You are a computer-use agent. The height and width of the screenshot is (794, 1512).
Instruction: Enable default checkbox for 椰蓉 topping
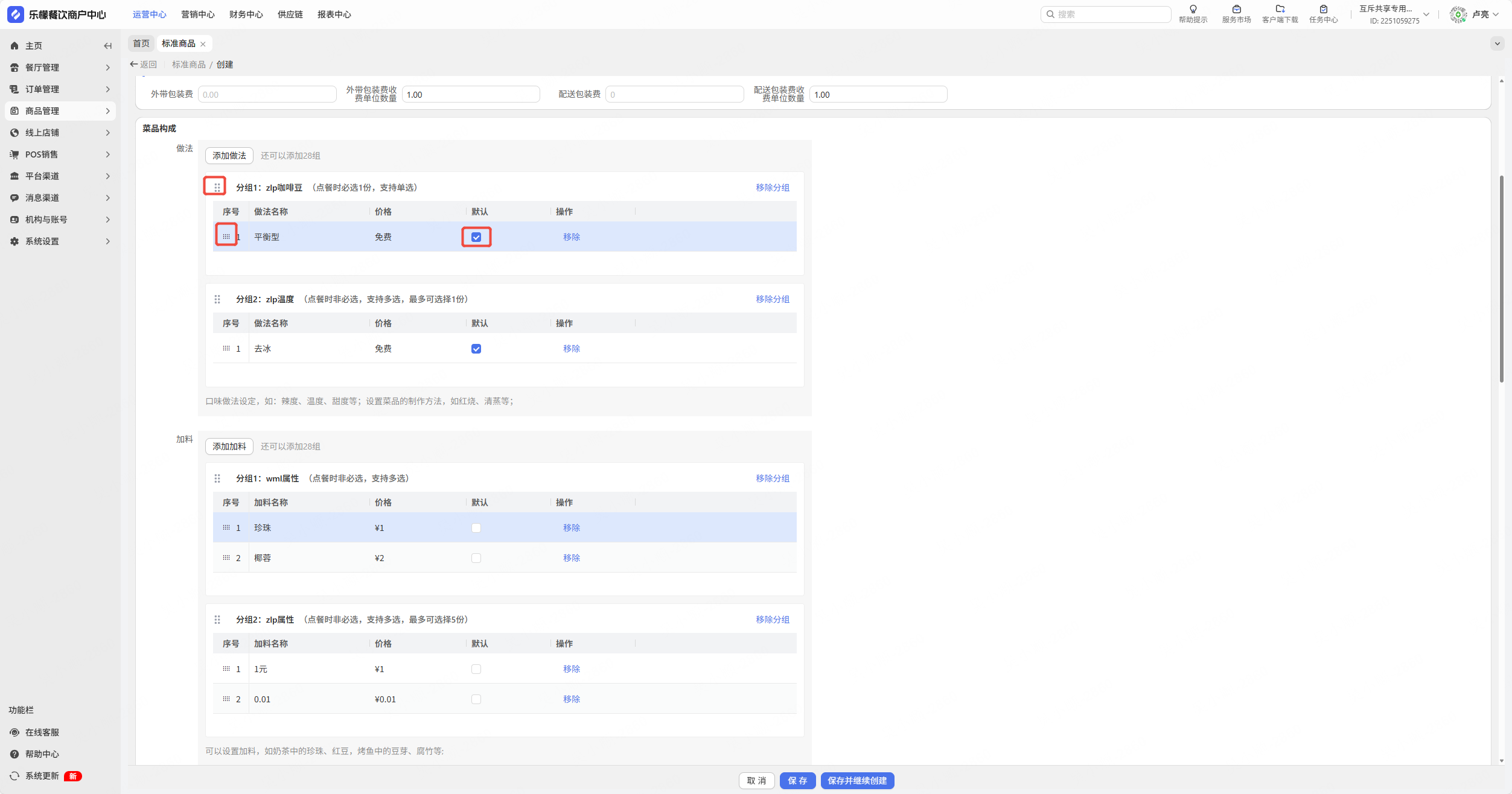[x=476, y=558]
